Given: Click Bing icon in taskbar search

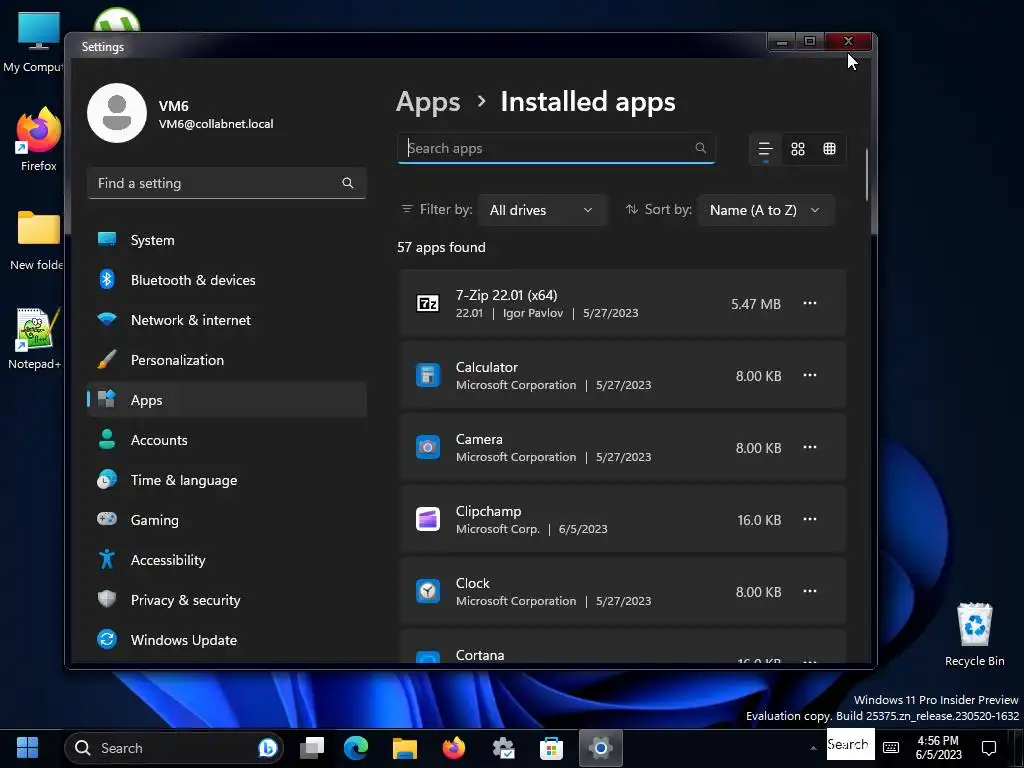Looking at the screenshot, I should tap(268, 748).
